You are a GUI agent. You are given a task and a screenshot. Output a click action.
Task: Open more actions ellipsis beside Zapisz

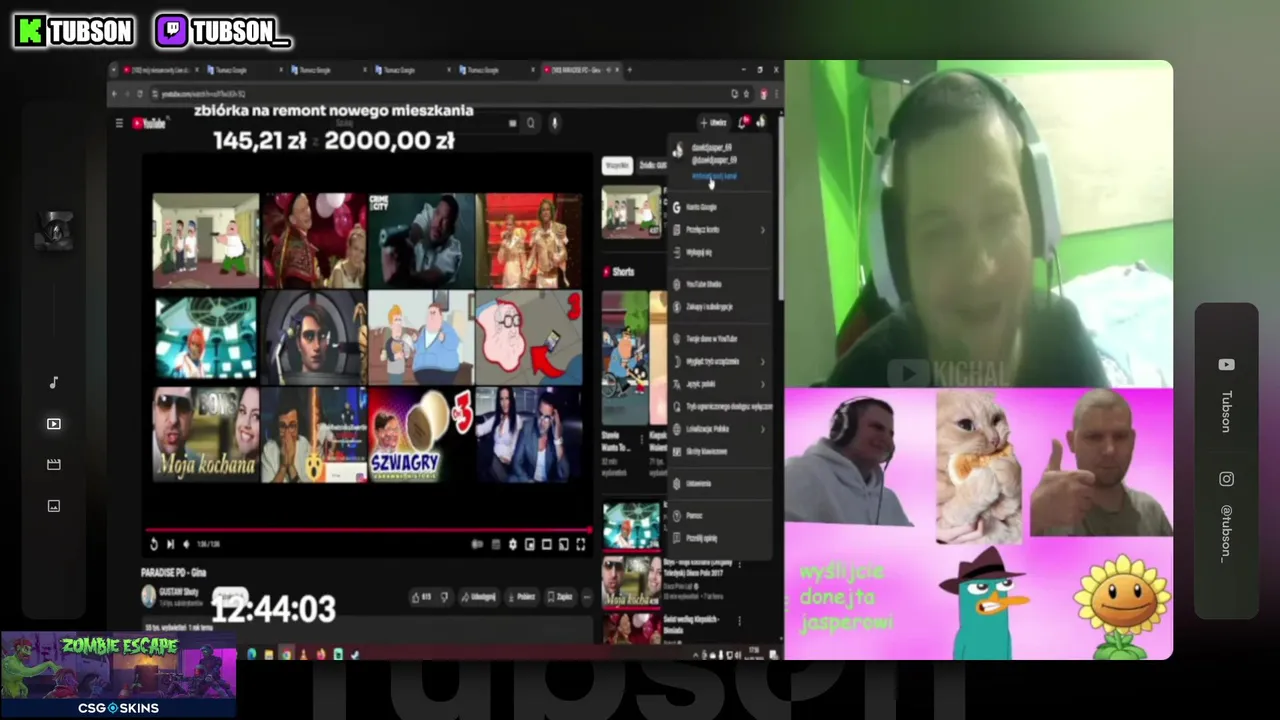pos(587,597)
